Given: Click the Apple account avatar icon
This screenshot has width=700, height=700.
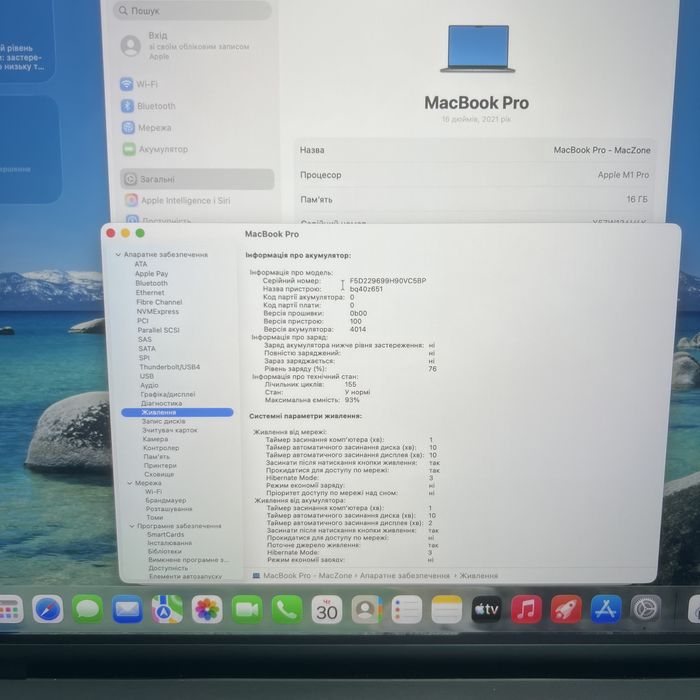Looking at the screenshot, I should tap(131, 46).
